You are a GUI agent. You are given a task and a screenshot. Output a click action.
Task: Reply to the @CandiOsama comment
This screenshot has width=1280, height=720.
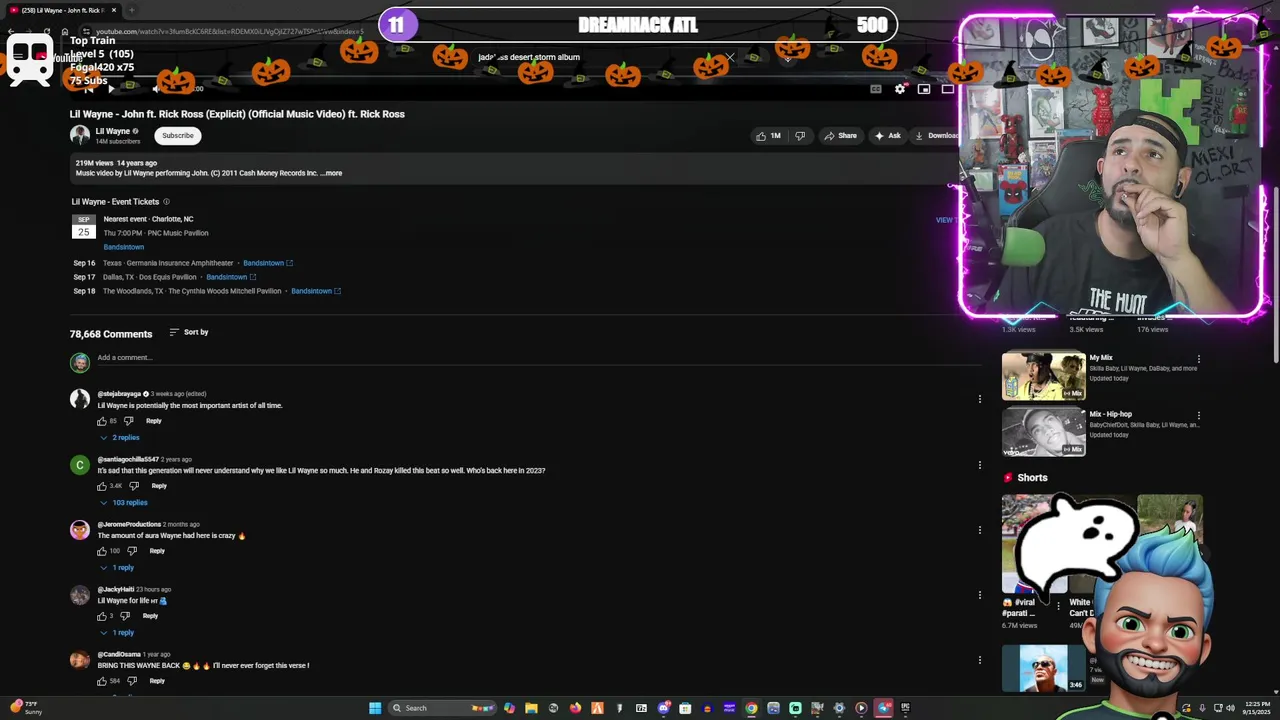point(157,681)
